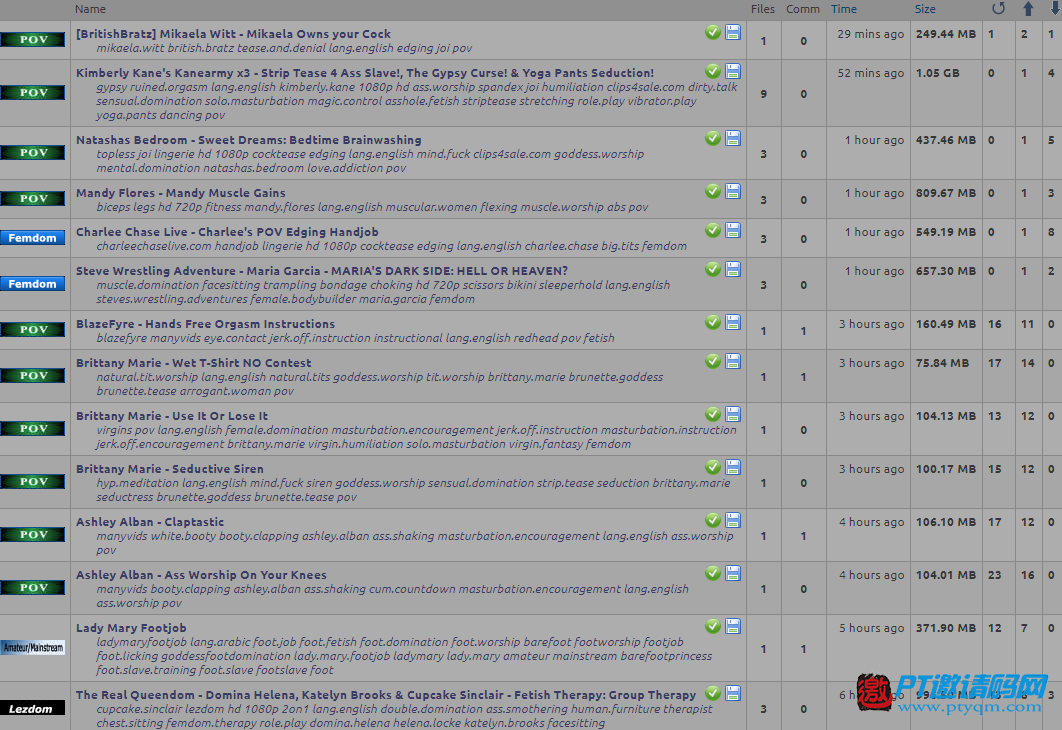Download the Charlee Chase Live entry
The image size is (1062, 730).
[x=733, y=230]
